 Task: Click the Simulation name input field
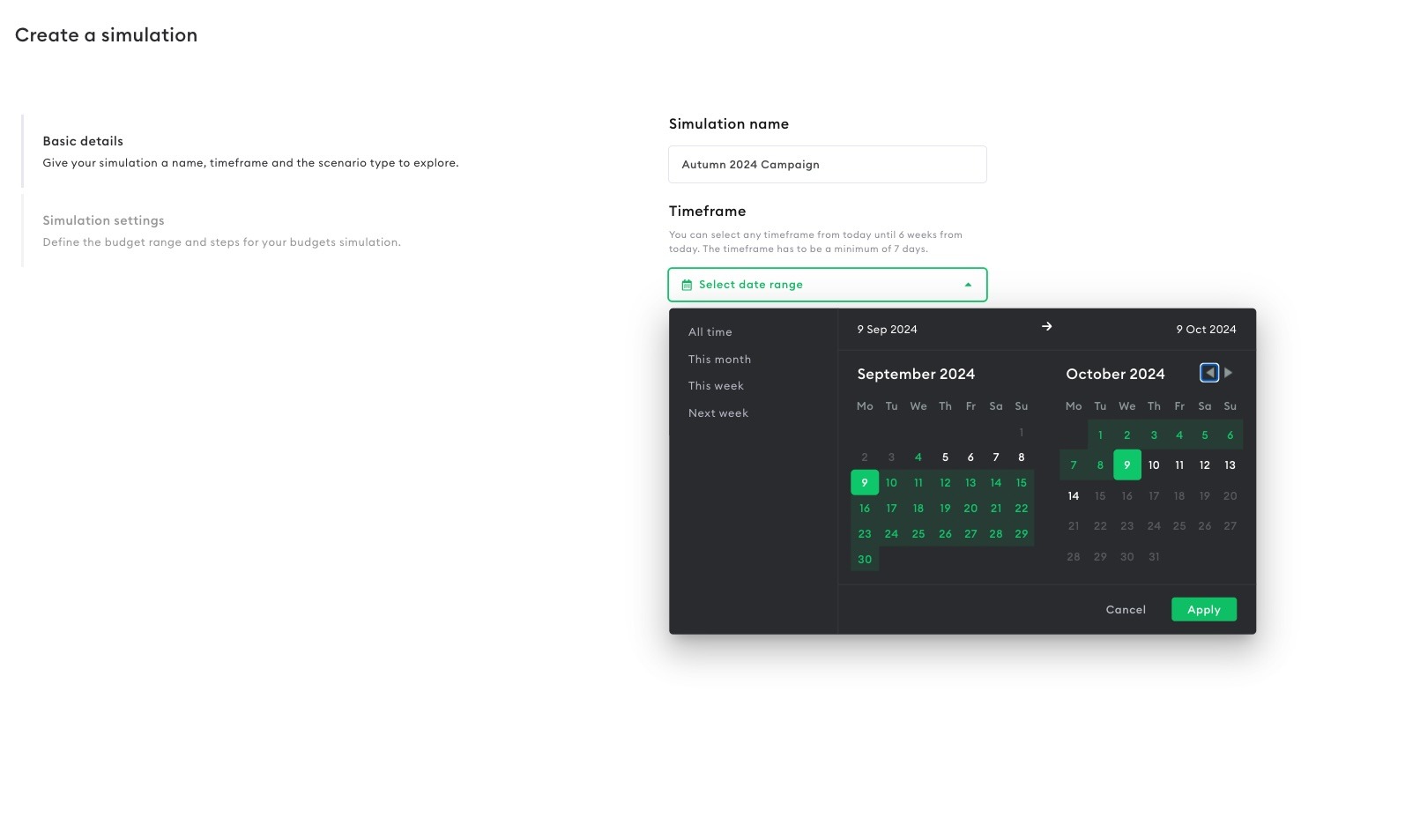tap(827, 164)
